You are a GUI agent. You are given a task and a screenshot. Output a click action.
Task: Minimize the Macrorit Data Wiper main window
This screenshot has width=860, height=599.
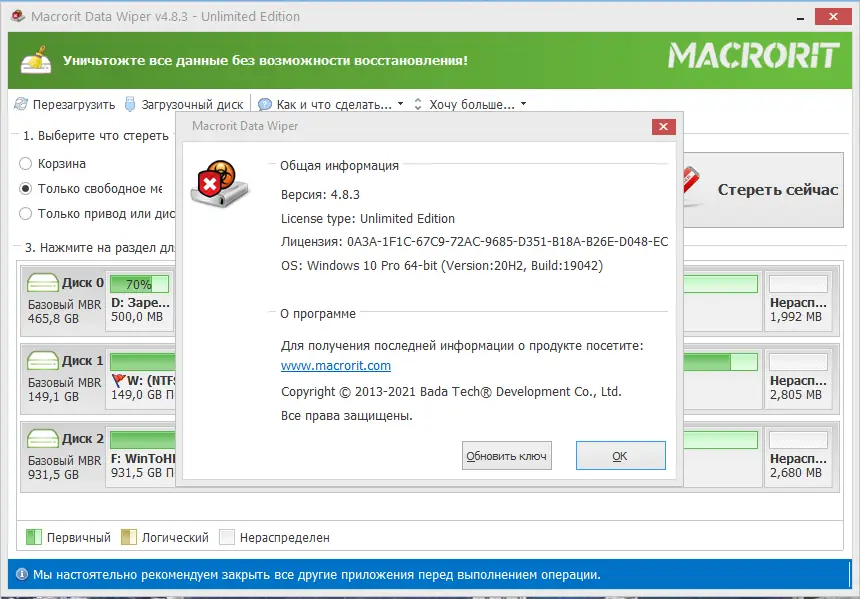click(x=801, y=18)
